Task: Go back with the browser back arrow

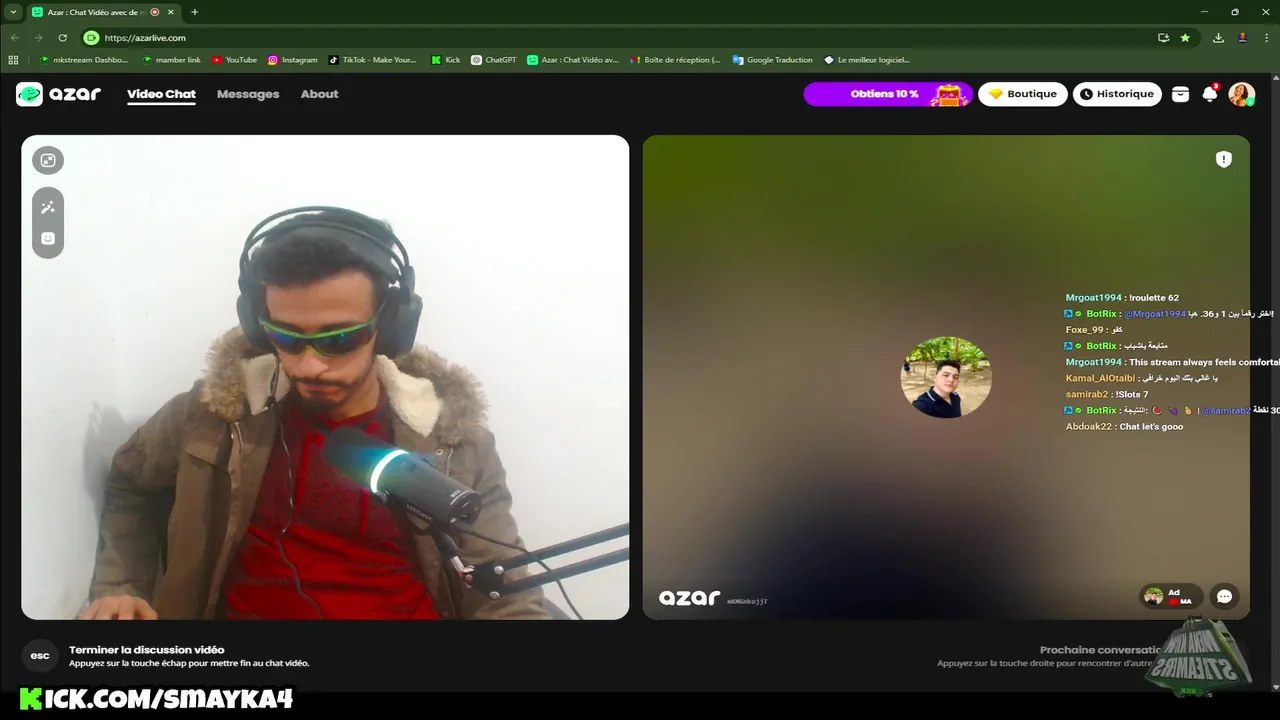Action: tap(14, 38)
